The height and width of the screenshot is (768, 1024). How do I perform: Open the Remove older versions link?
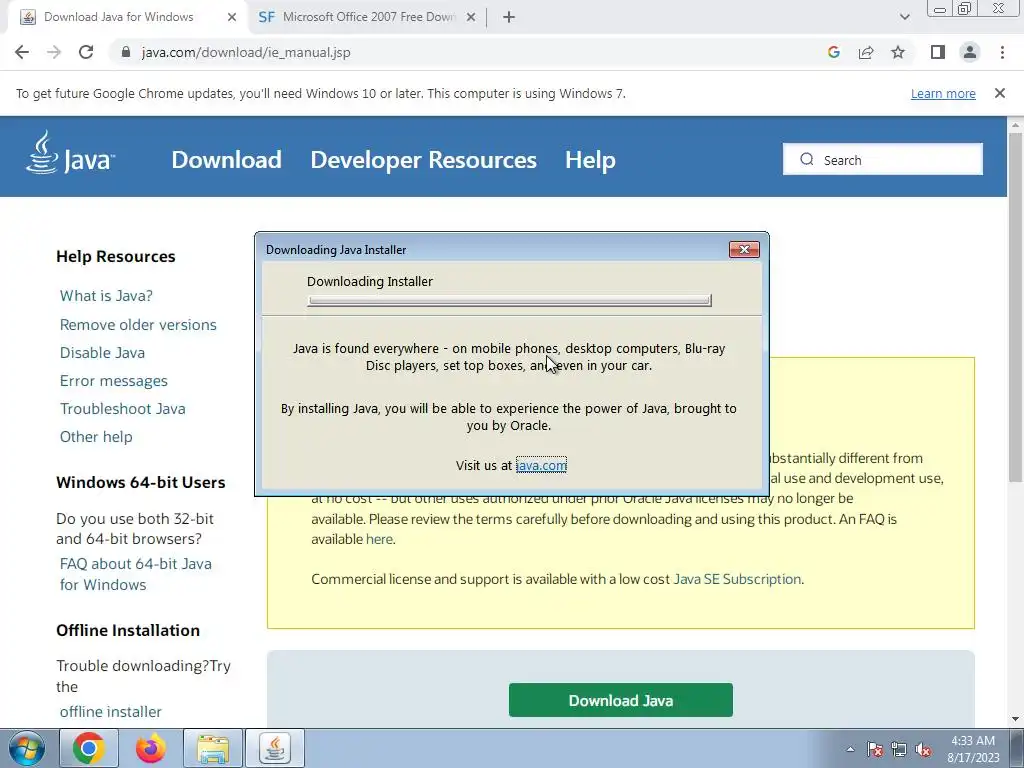[x=138, y=325]
